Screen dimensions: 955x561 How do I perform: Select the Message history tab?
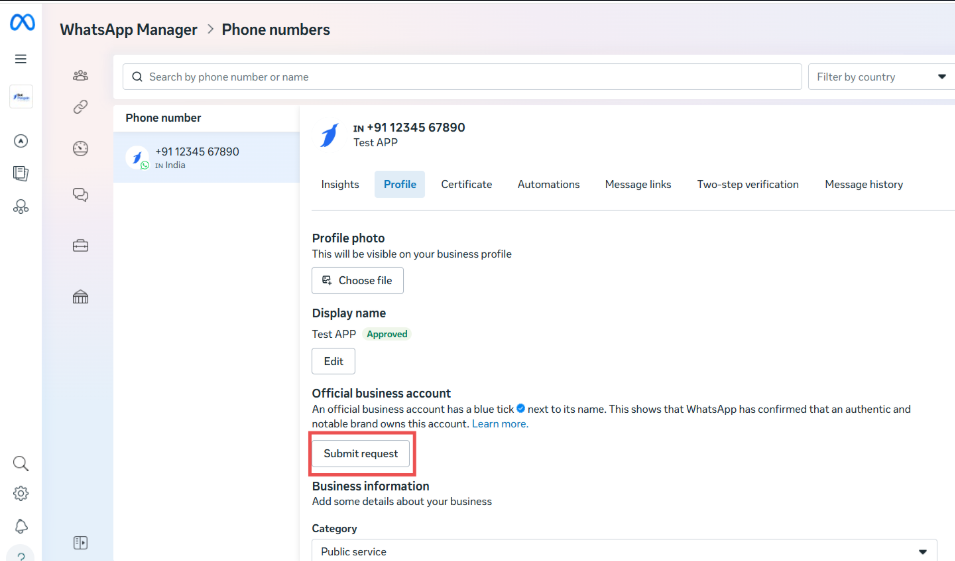(x=863, y=184)
